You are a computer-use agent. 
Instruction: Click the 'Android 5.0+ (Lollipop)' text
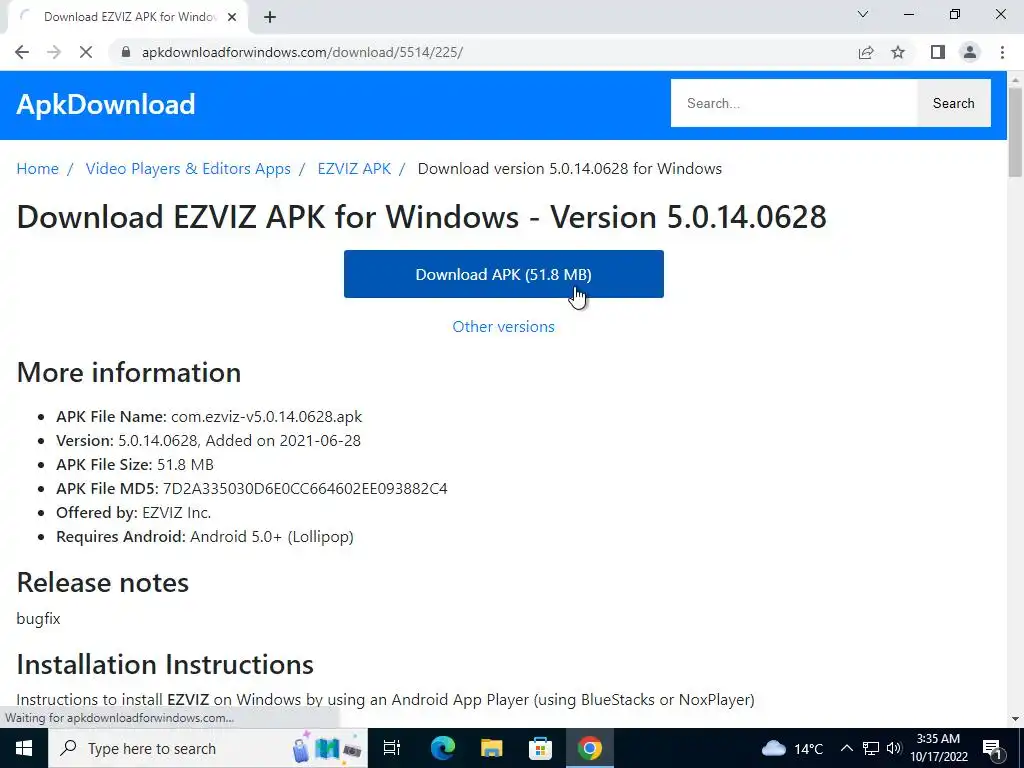coord(272,537)
